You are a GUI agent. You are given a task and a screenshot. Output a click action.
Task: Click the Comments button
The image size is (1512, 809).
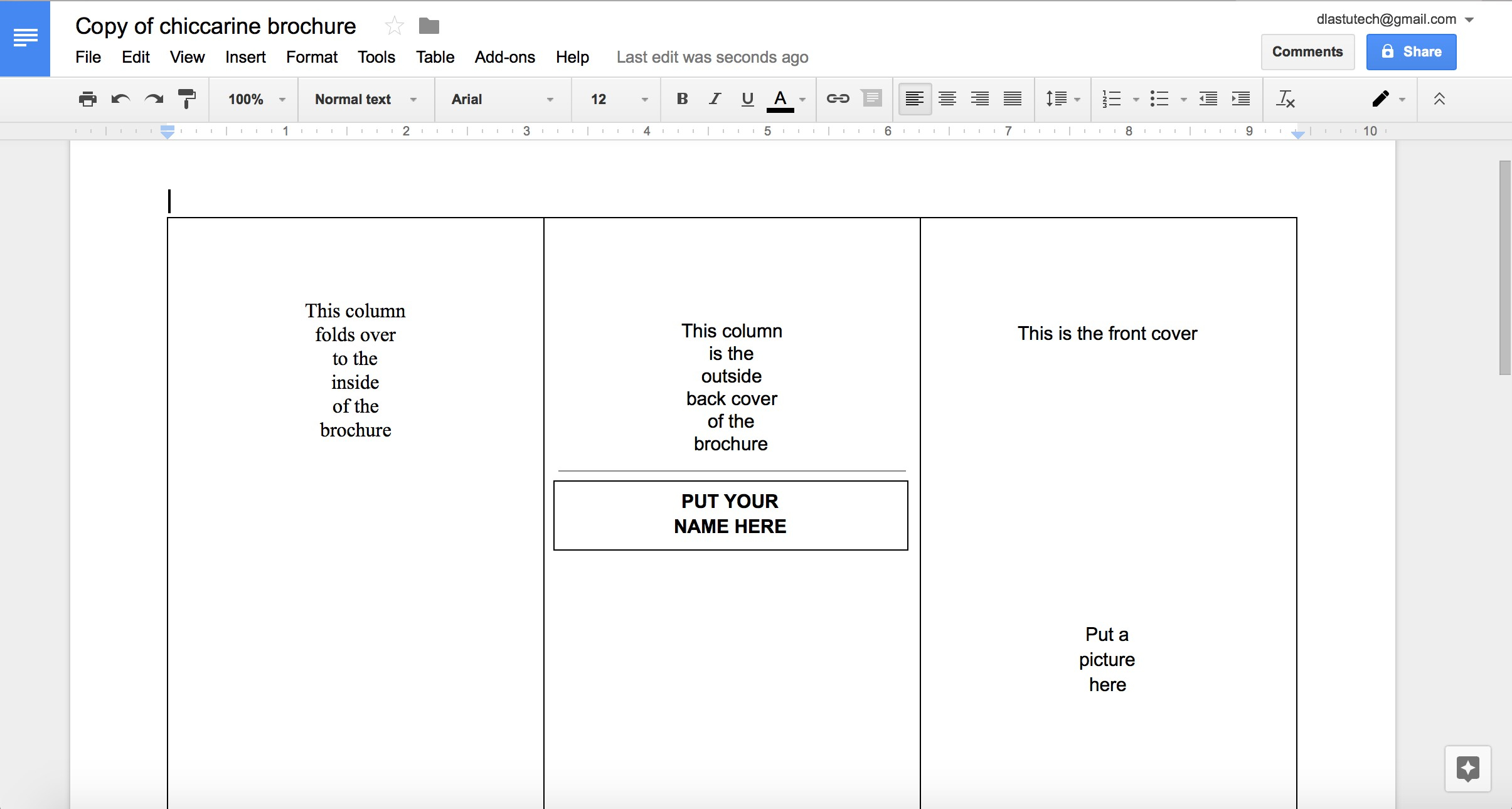coord(1307,52)
